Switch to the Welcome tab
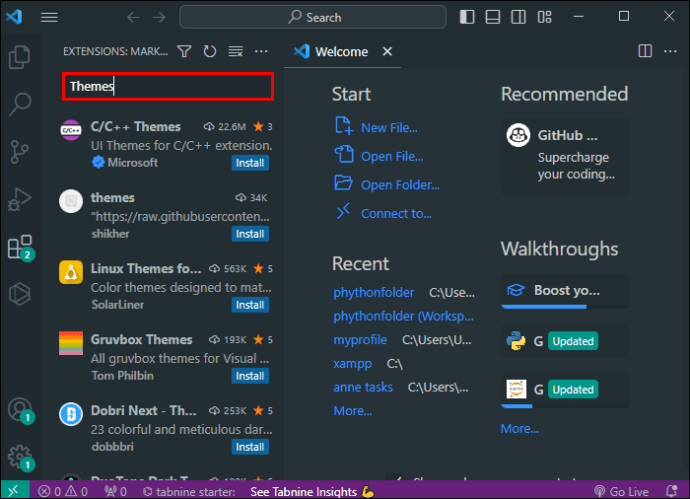The height and width of the screenshot is (499, 690). pos(341,52)
